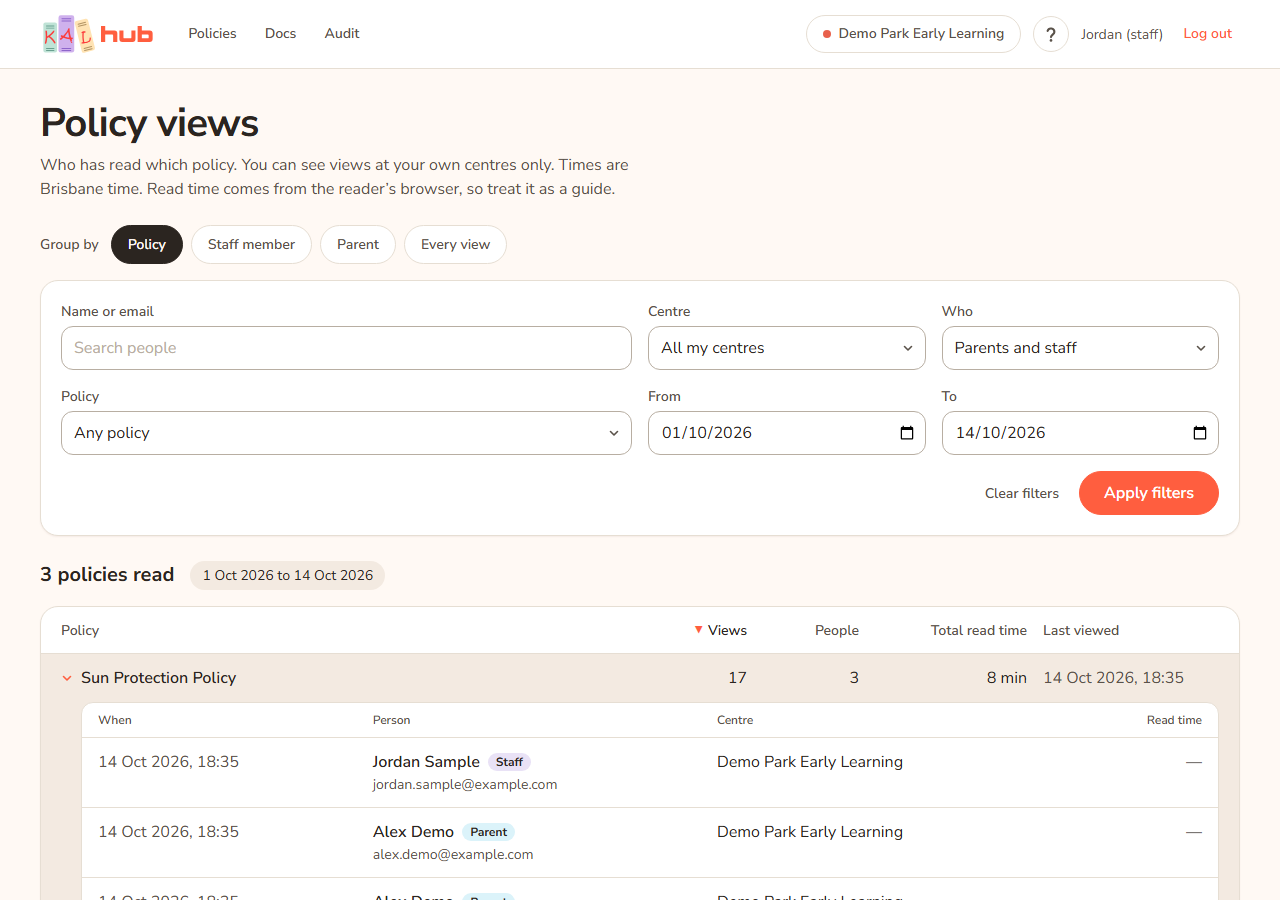Open the help question mark icon
The height and width of the screenshot is (900, 1280).
click(1050, 34)
